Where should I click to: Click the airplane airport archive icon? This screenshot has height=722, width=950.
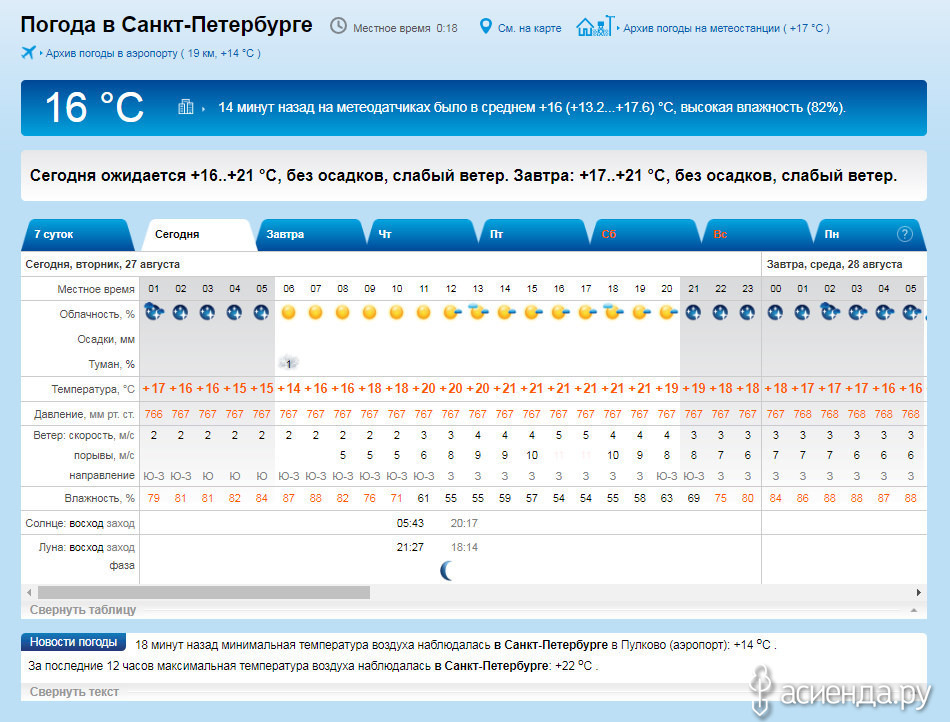tap(28, 53)
